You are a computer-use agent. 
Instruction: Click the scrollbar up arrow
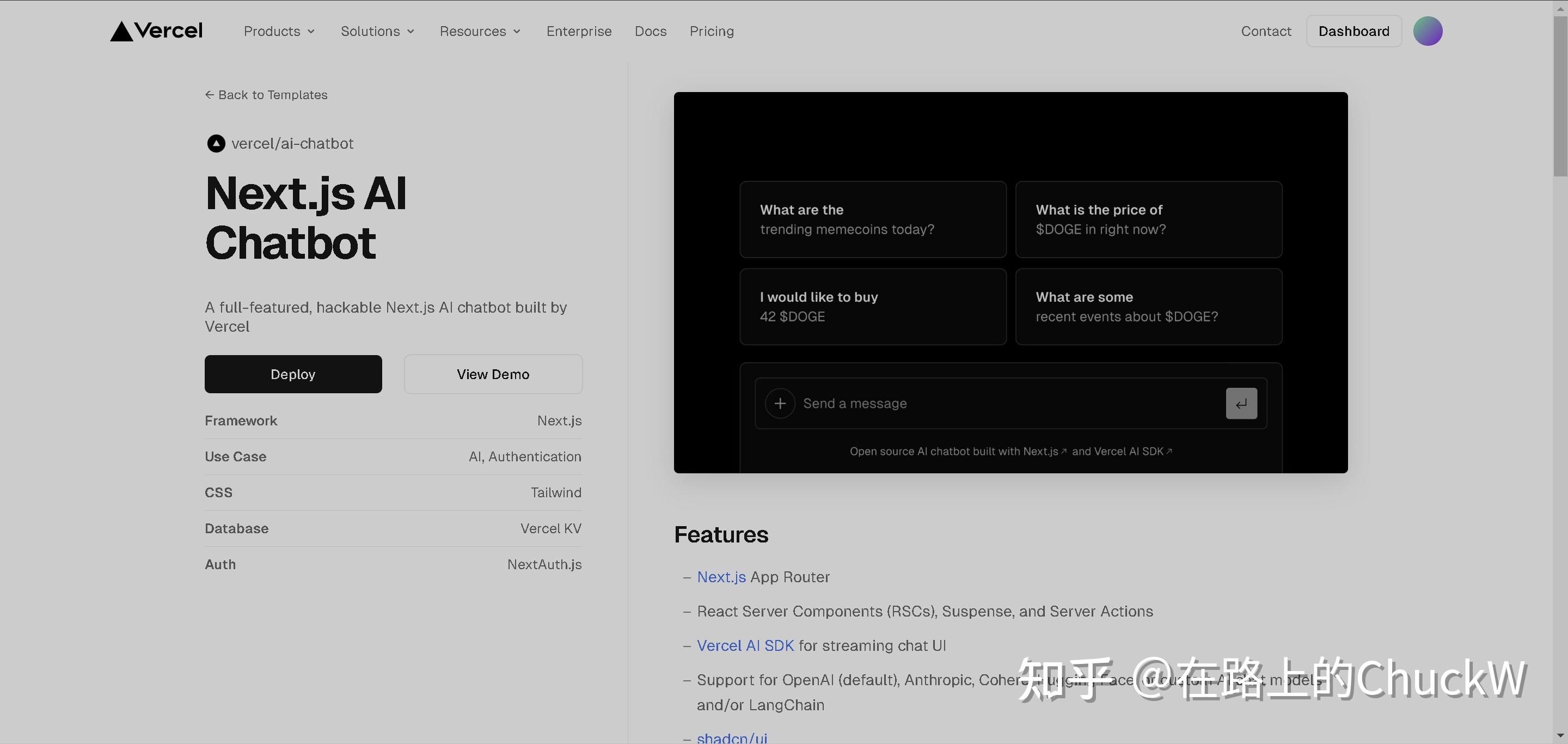pos(1561,7)
